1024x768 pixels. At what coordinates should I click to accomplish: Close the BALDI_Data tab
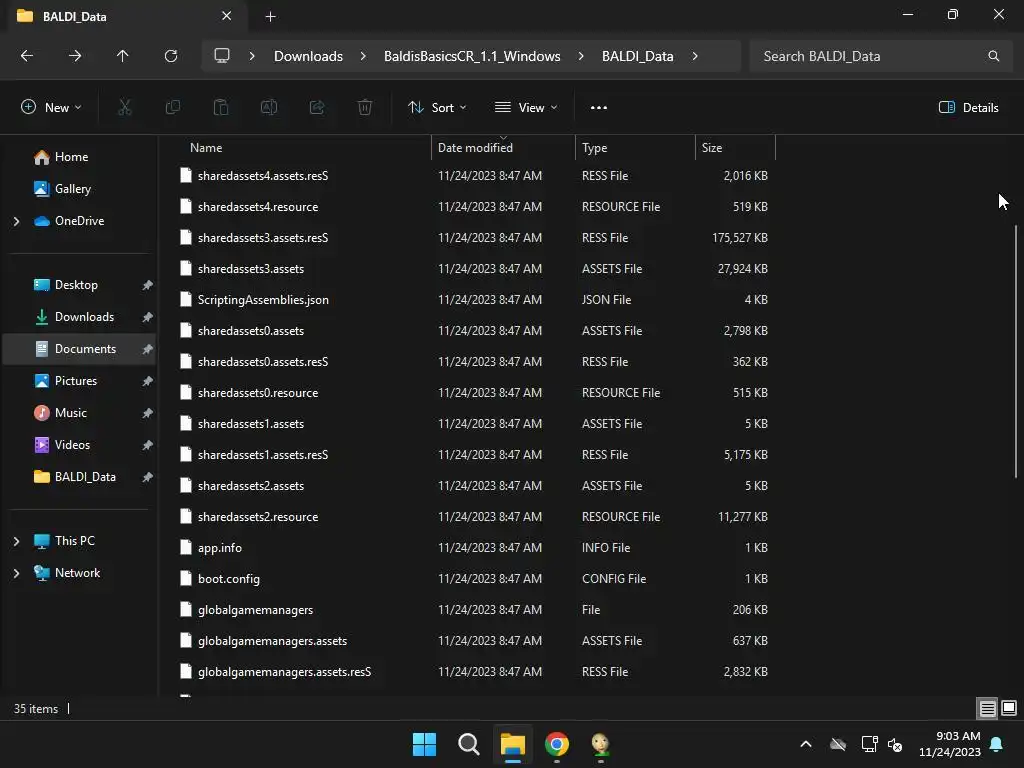[x=227, y=16]
